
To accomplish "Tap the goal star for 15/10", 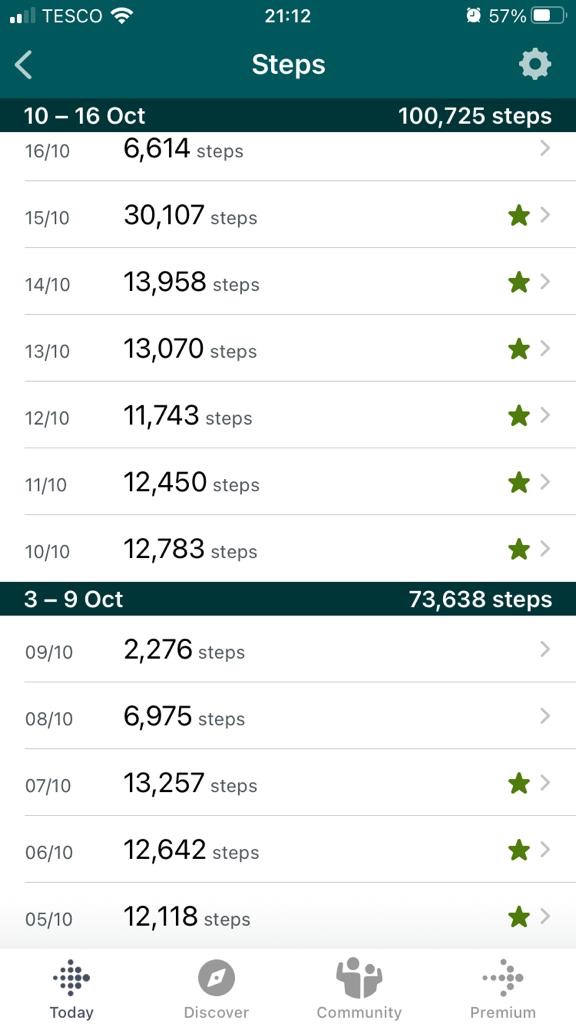I will tap(519, 216).
